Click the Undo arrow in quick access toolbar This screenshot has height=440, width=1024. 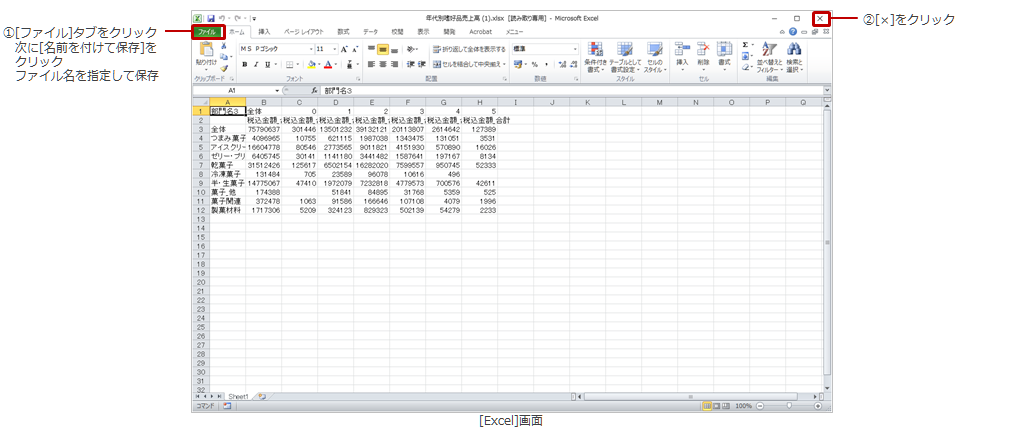coord(222,18)
